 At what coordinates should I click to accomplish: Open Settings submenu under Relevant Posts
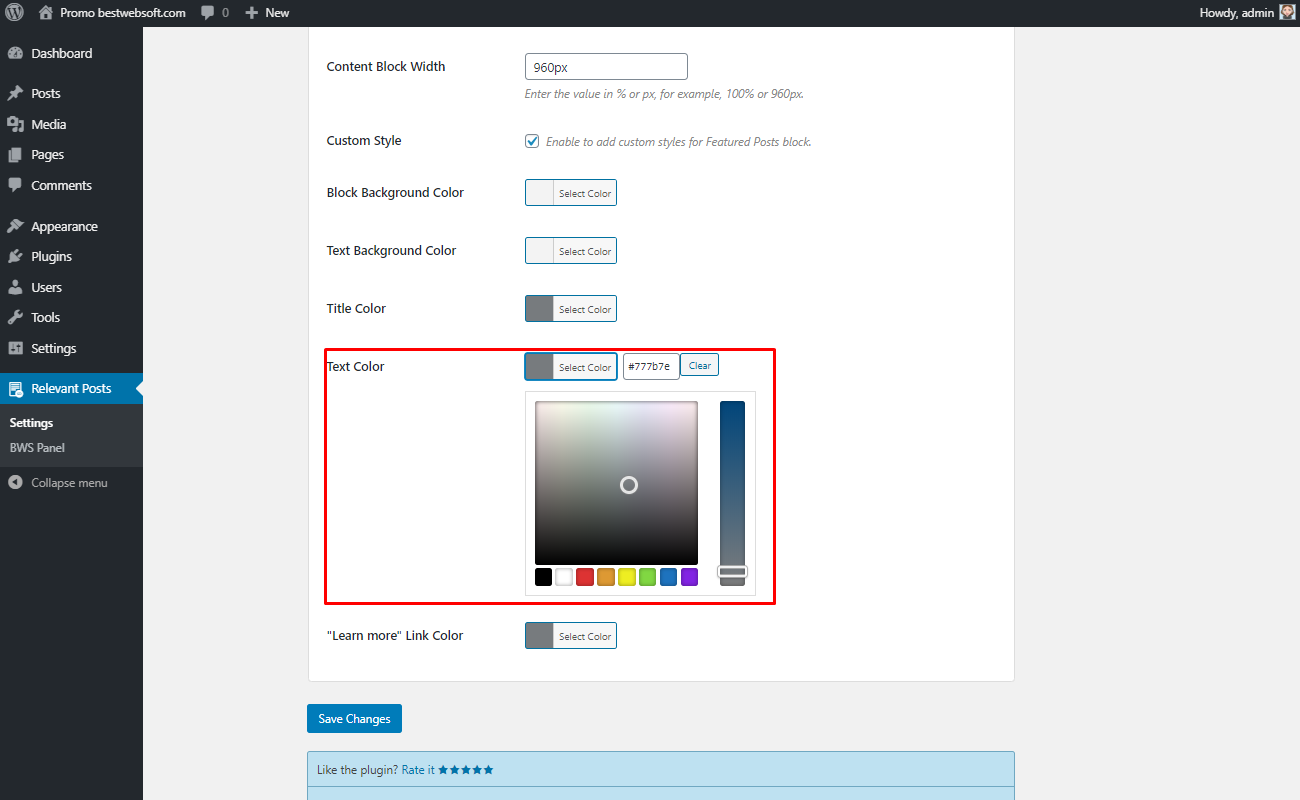(x=31, y=423)
